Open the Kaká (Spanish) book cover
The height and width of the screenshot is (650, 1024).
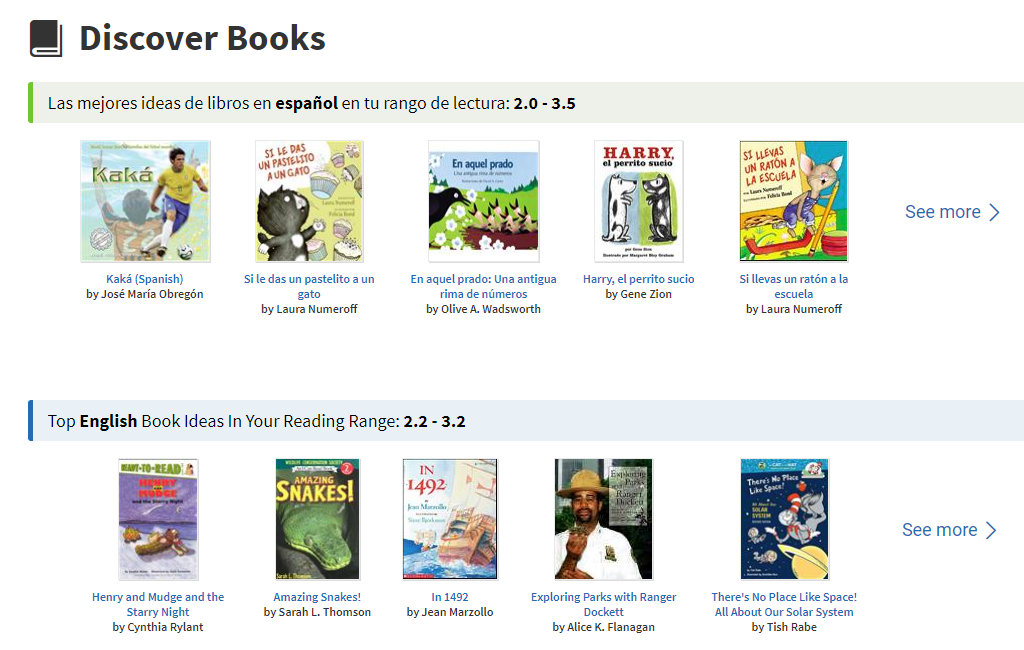pyautogui.click(x=145, y=201)
